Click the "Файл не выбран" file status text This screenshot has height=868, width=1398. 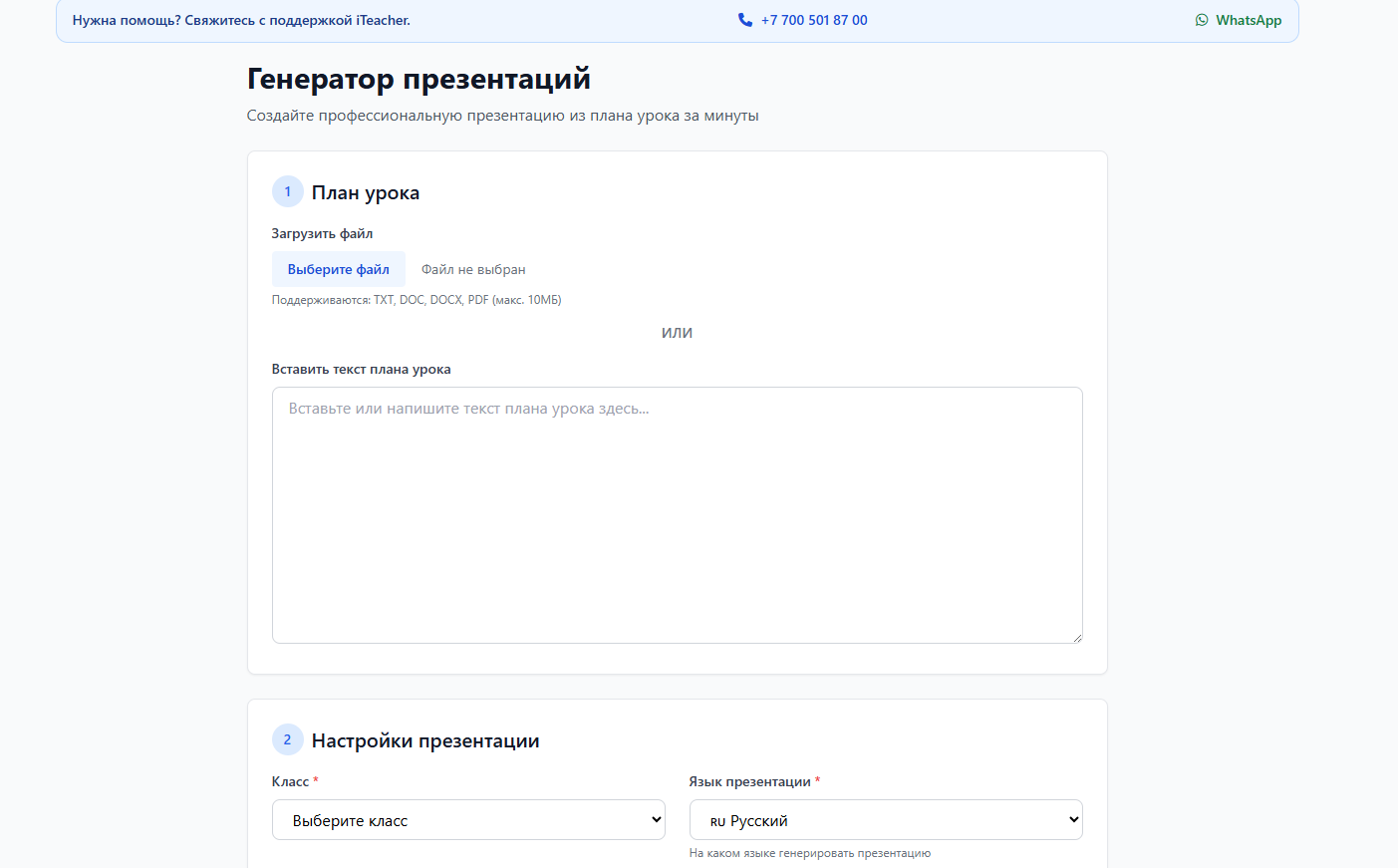473,269
